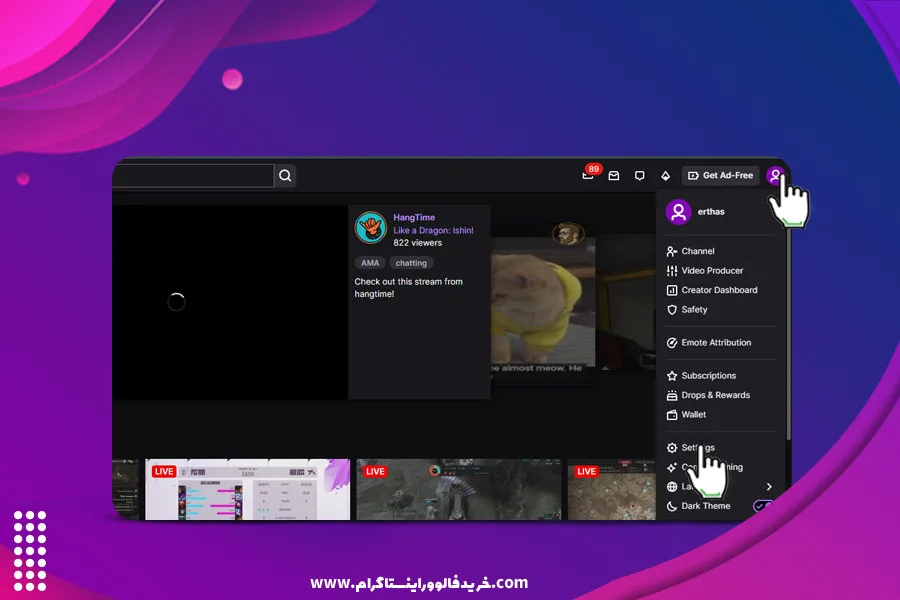This screenshot has width=900, height=600.
Task: Click the Content Tuning sparkle icon
Action: click(672, 467)
